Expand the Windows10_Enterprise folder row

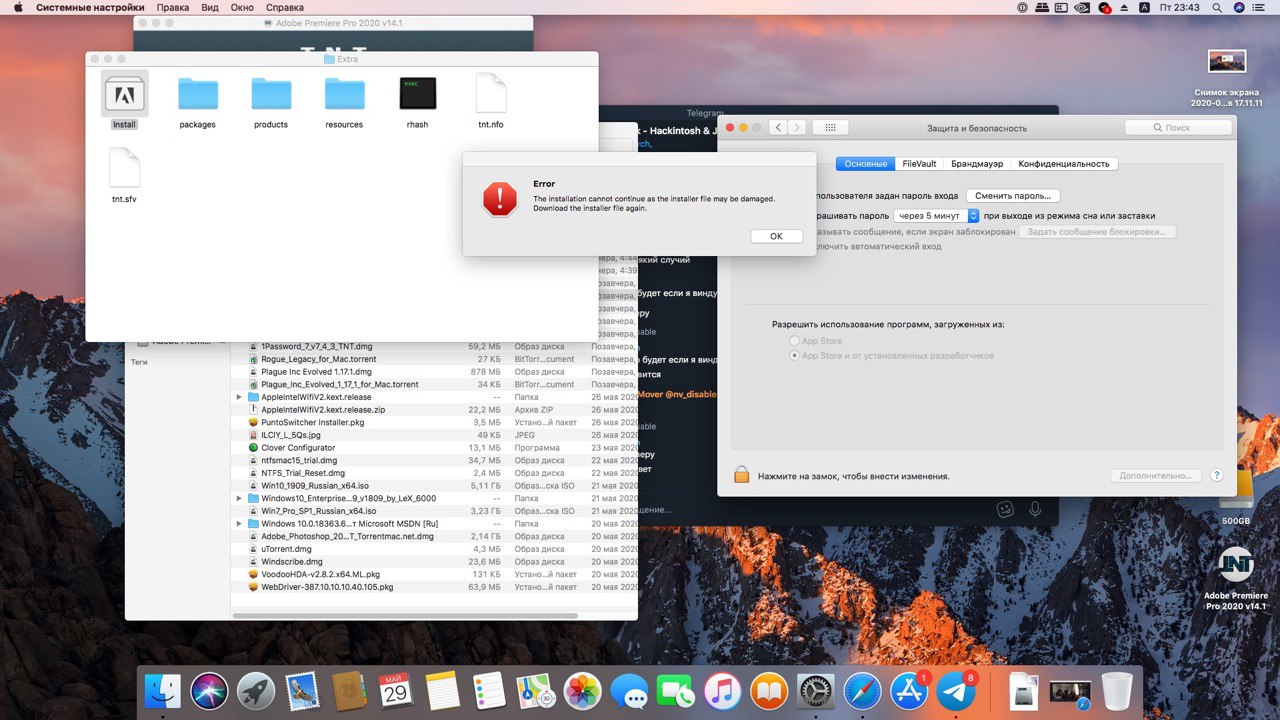(x=239, y=498)
